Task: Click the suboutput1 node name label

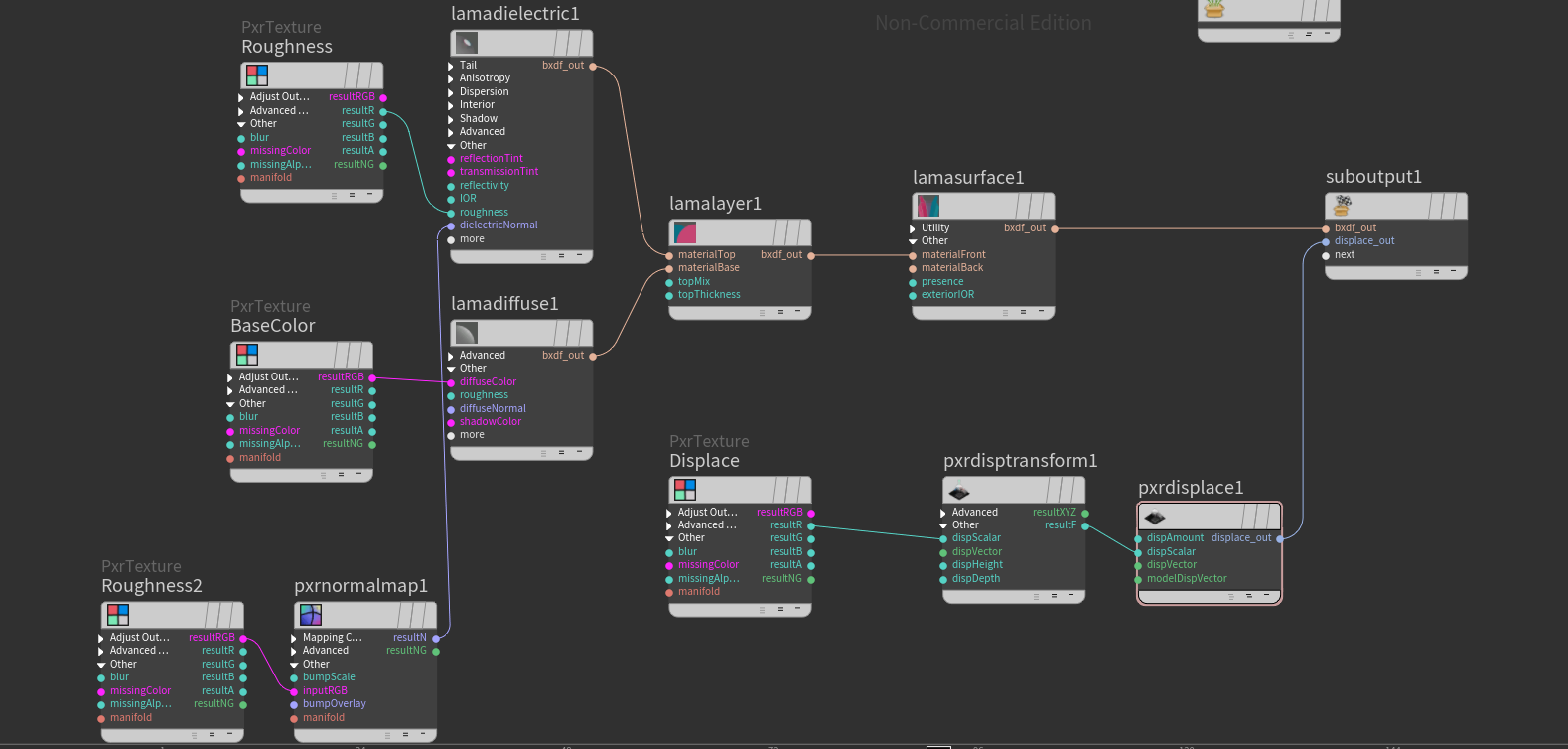Action: 1373,177
